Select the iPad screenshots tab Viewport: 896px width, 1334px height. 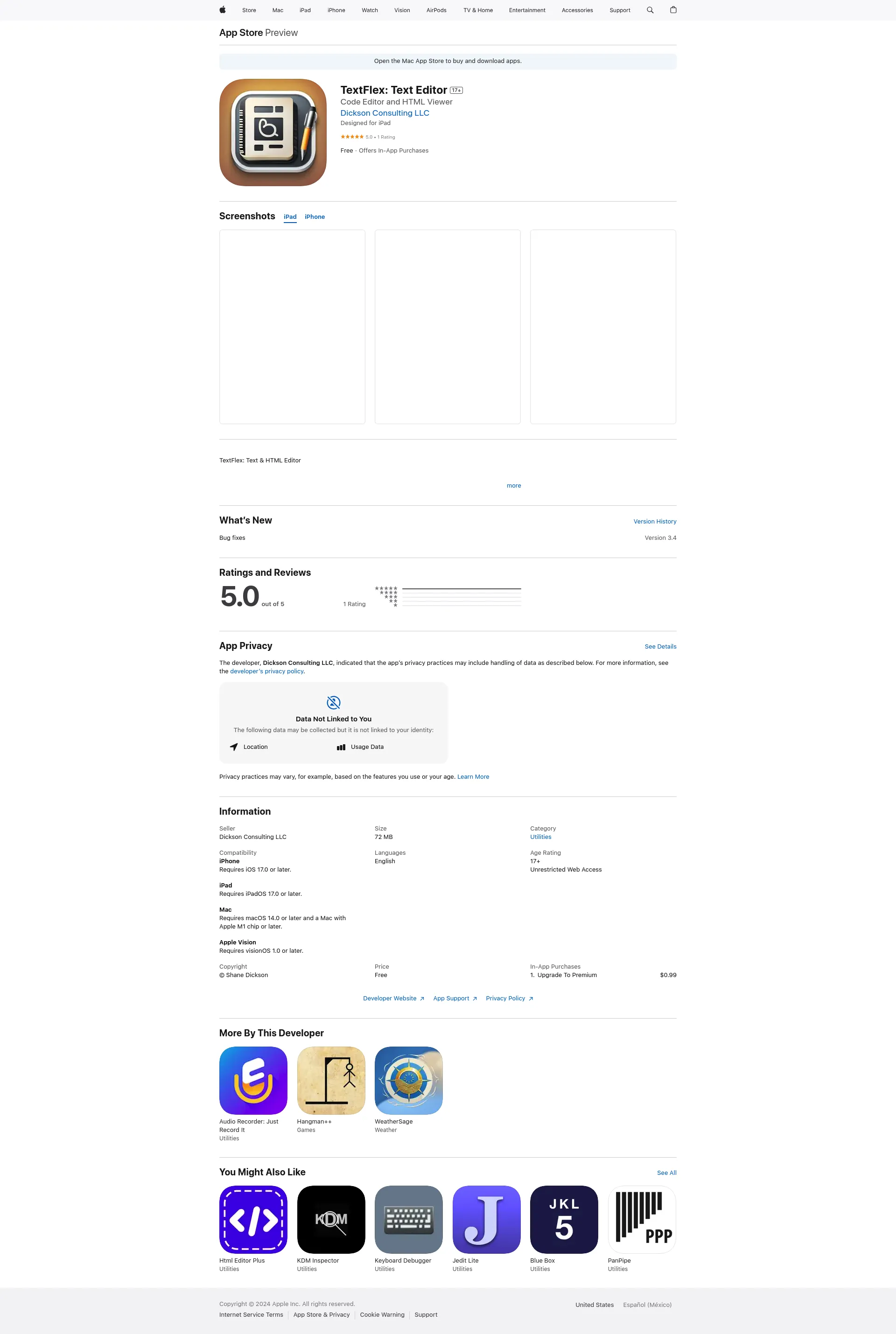[290, 216]
